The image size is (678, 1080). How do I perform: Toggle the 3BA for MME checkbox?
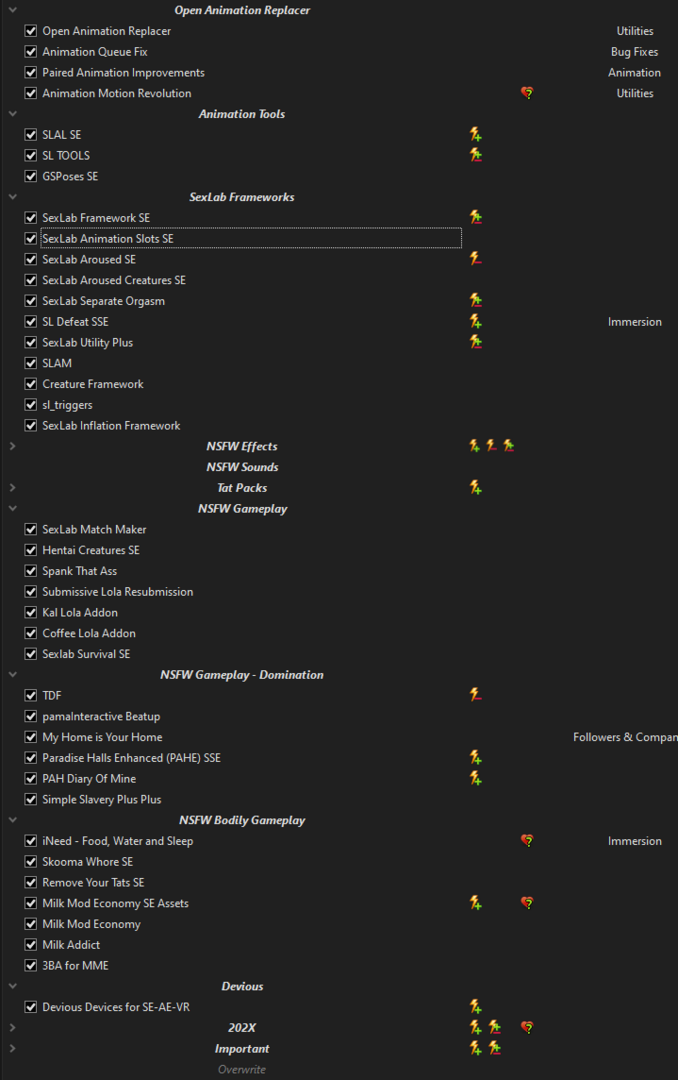click(x=31, y=965)
